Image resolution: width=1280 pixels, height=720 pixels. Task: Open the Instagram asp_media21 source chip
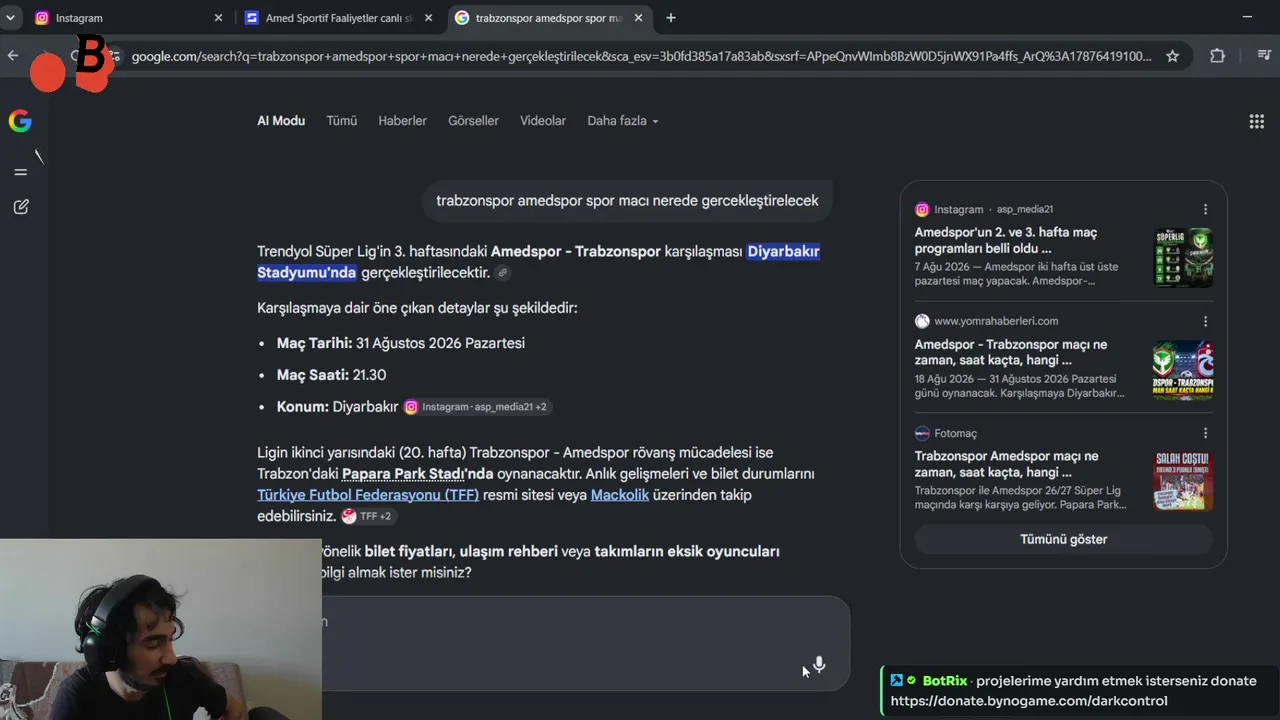coord(476,407)
